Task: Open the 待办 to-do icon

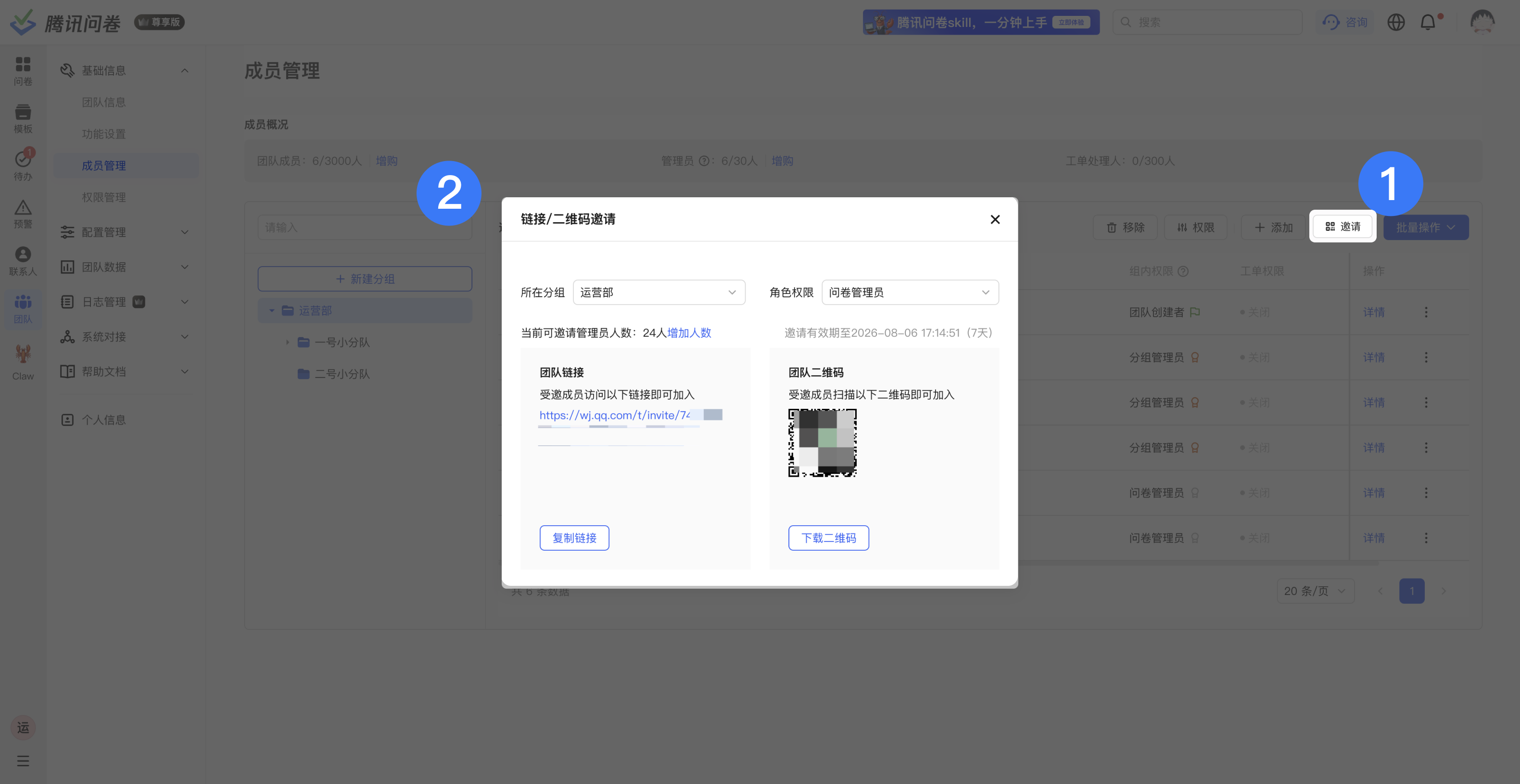Action: pyautogui.click(x=23, y=166)
